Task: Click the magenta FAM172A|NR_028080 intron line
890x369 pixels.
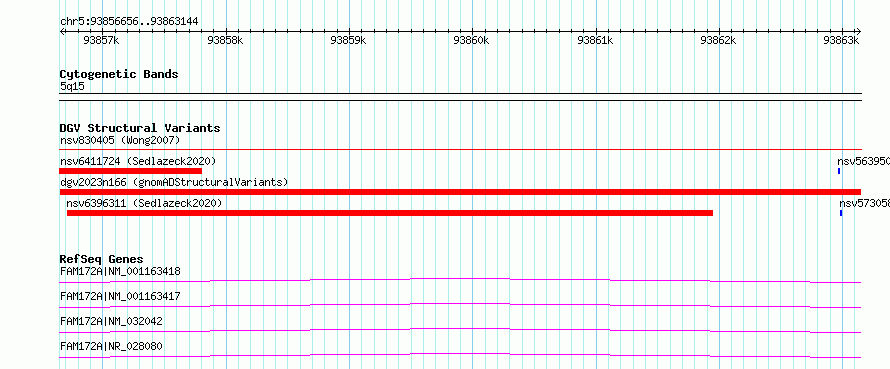Action: (x=460, y=355)
